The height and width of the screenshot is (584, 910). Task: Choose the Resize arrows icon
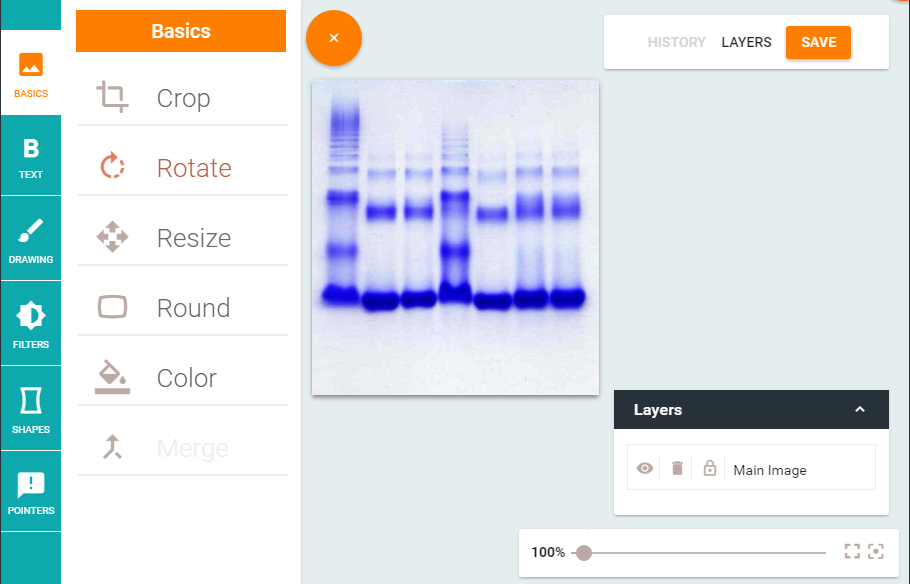(x=112, y=237)
